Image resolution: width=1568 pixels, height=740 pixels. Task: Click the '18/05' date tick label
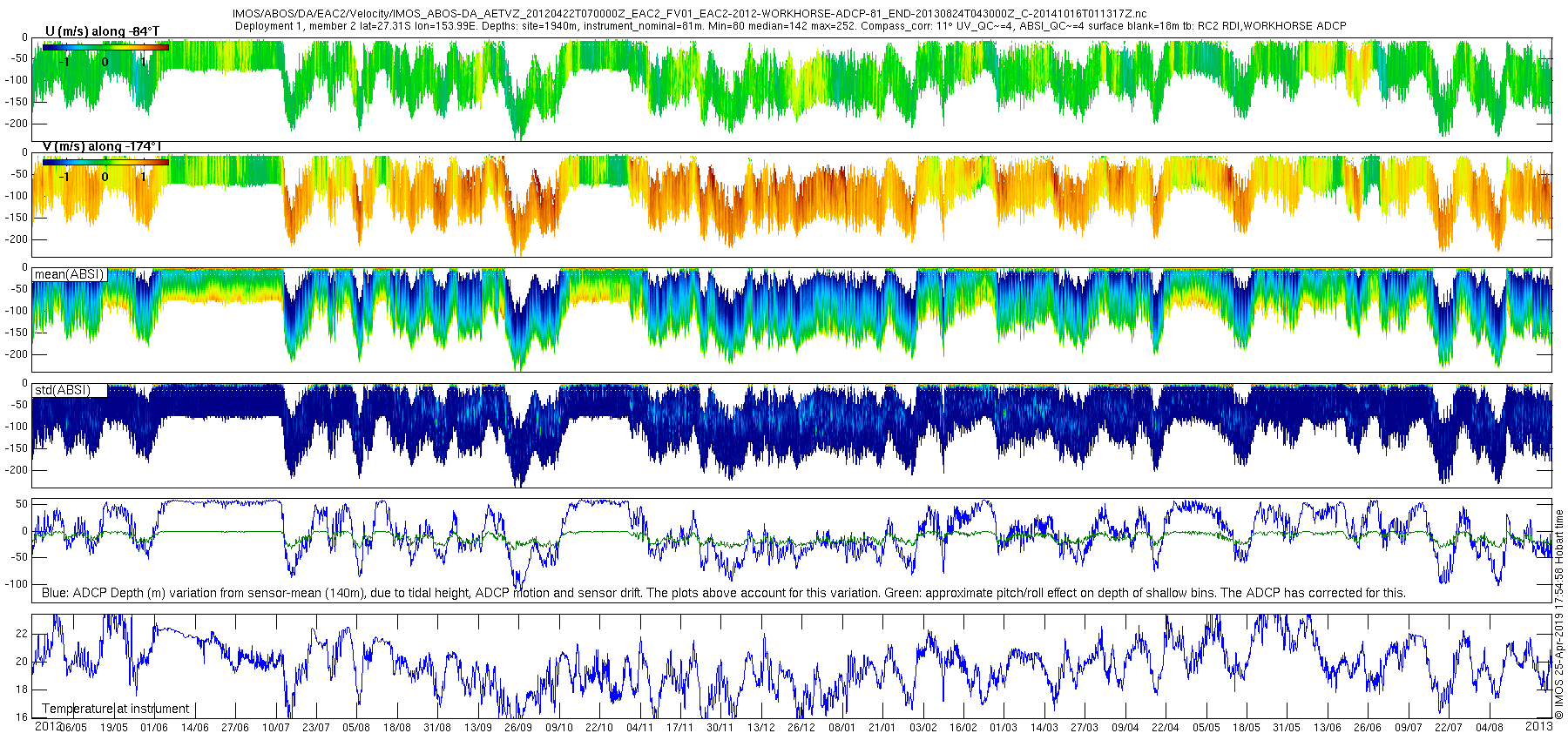coord(1247,728)
